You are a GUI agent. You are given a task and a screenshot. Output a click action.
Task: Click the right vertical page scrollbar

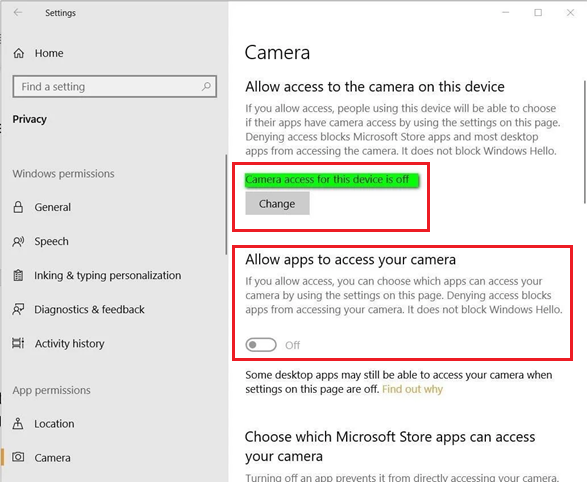[x=585, y=142]
